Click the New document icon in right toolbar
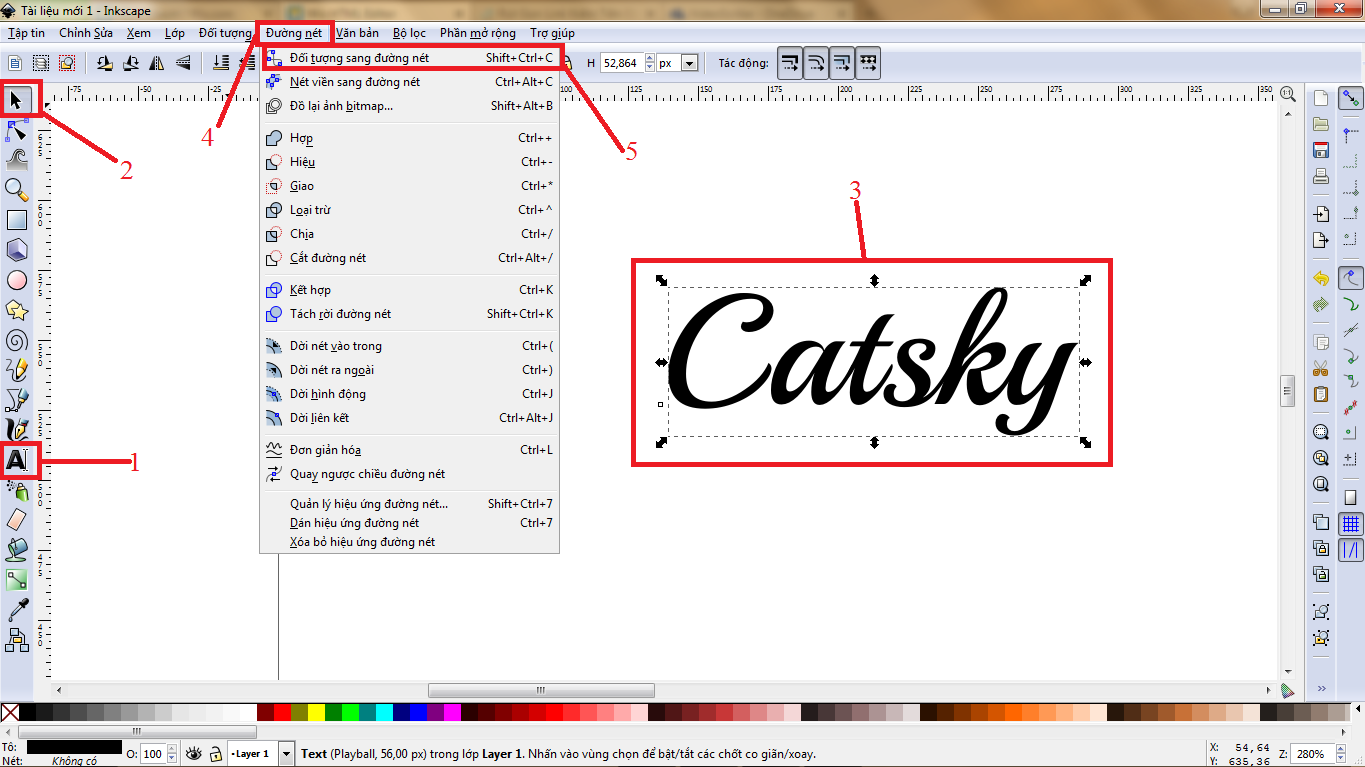This screenshot has height=767, width=1365. pos(1320,99)
